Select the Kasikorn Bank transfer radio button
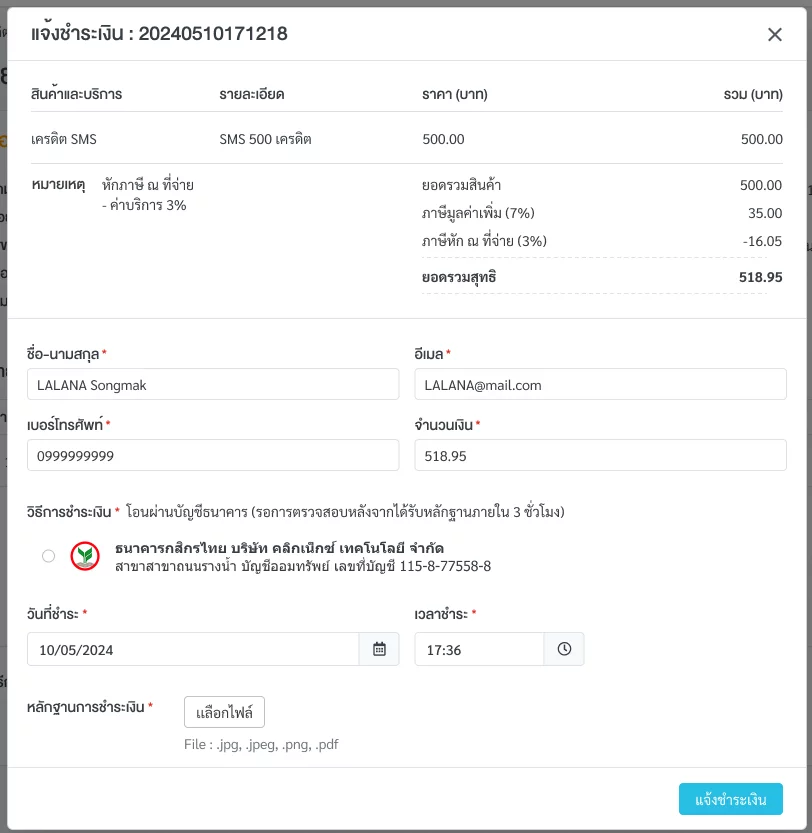Viewport: 812px width, 833px height. tap(48, 556)
